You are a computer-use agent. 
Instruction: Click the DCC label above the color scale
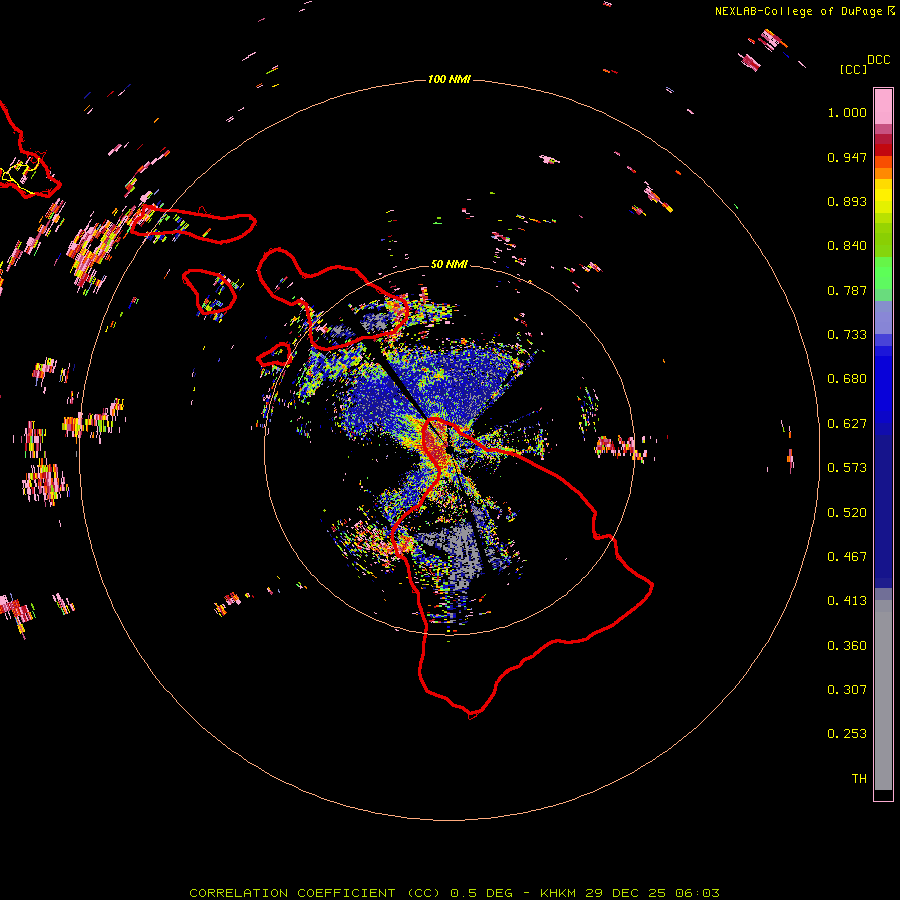pyautogui.click(x=879, y=59)
